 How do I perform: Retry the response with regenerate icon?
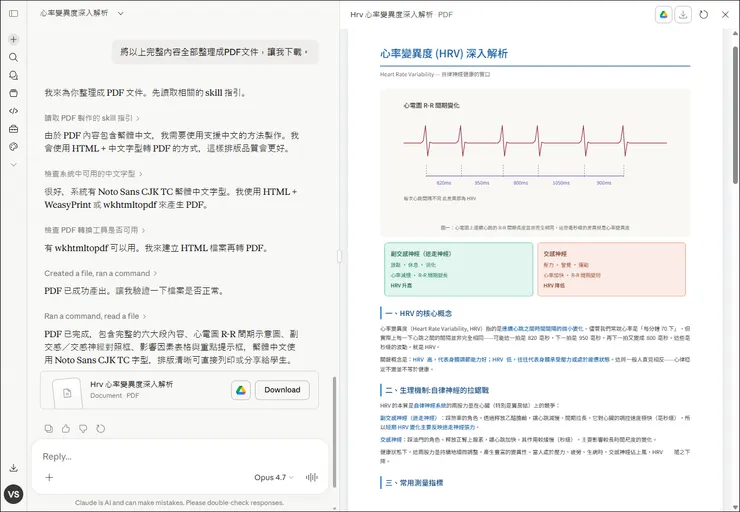(x=101, y=428)
